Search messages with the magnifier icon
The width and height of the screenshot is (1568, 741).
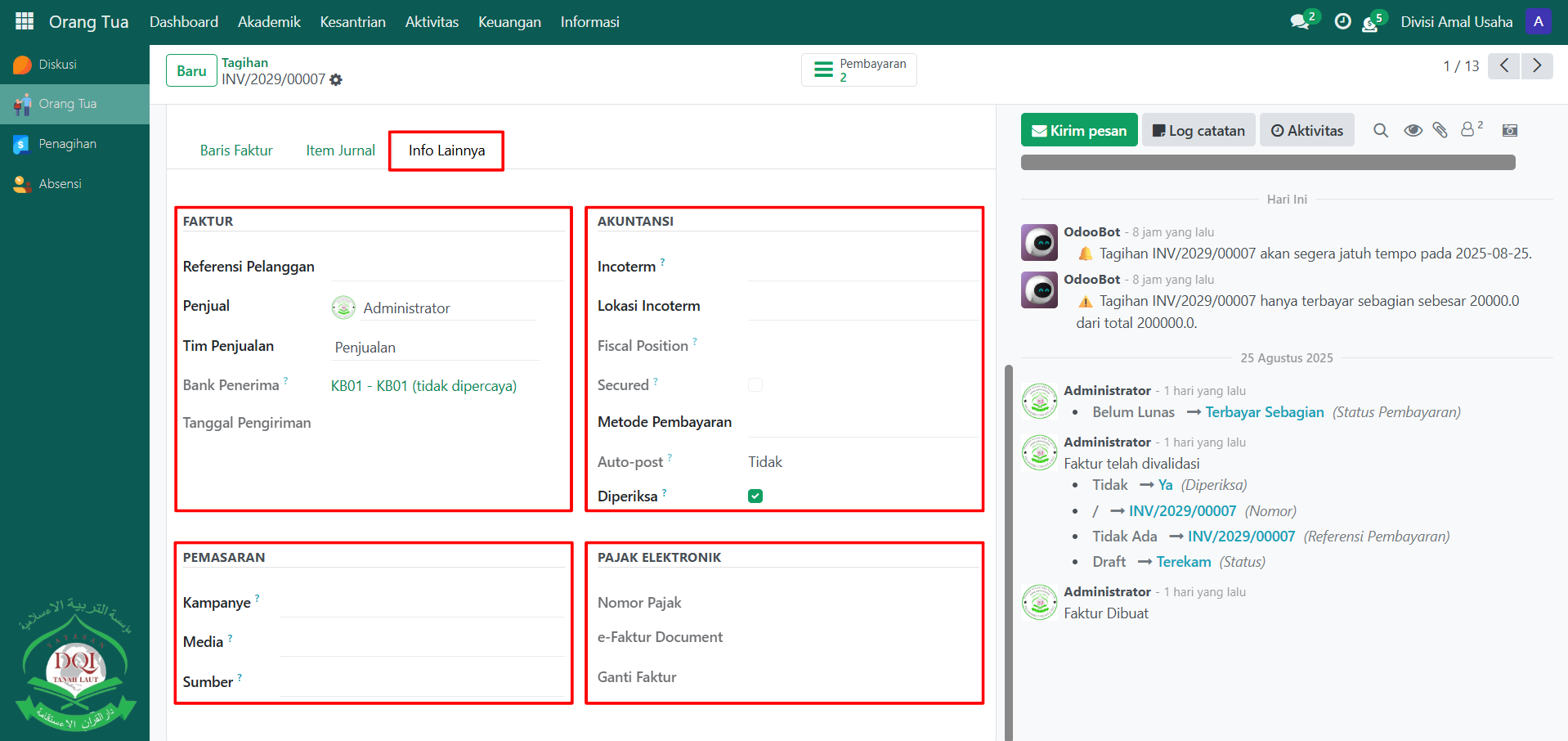coord(1381,131)
